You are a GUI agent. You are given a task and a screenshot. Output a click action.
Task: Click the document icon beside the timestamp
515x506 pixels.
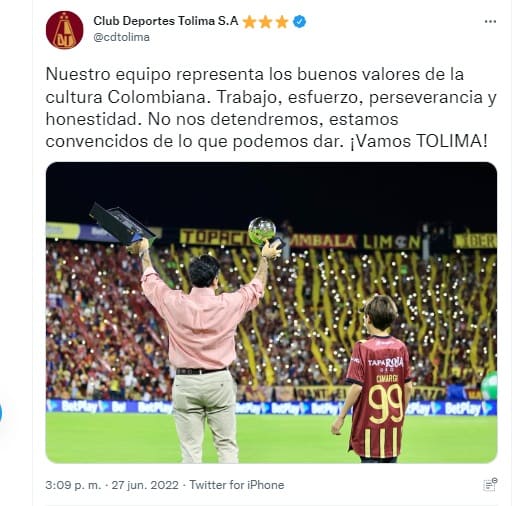click(490, 484)
